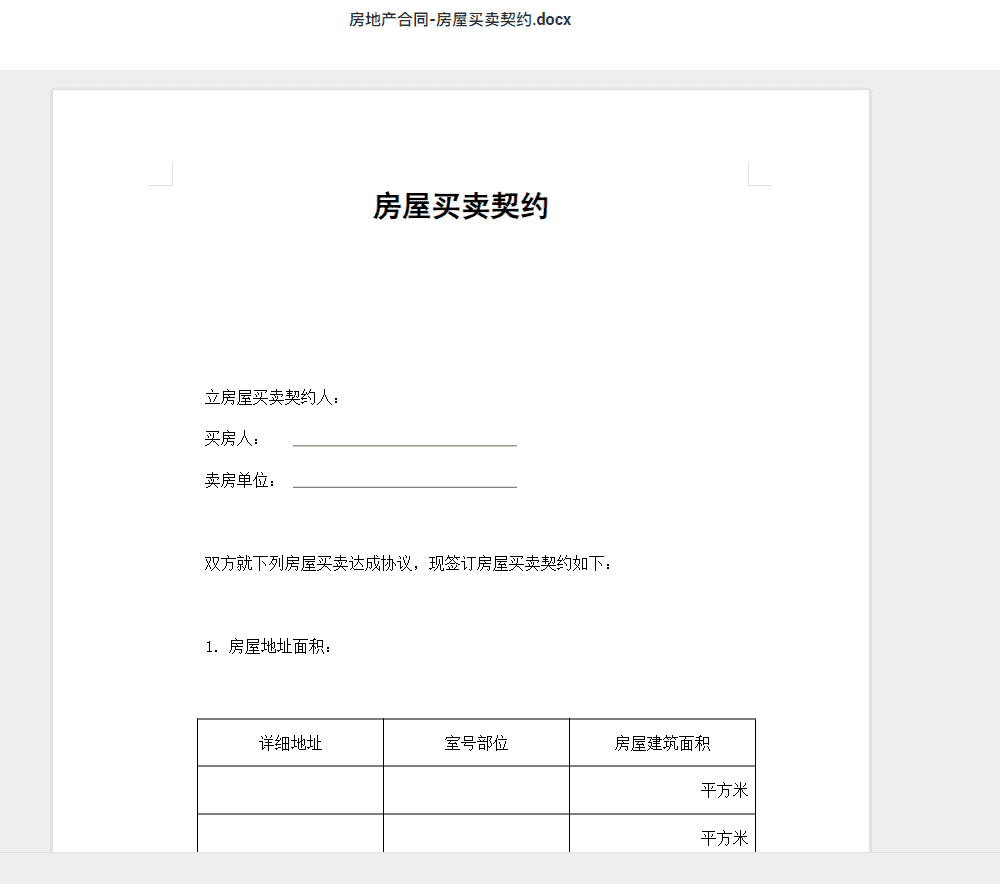The image size is (1000, 890).
Task: Click the paragraph starting 双方就下列房屋买卖达成协议
Action: (408, 564)
